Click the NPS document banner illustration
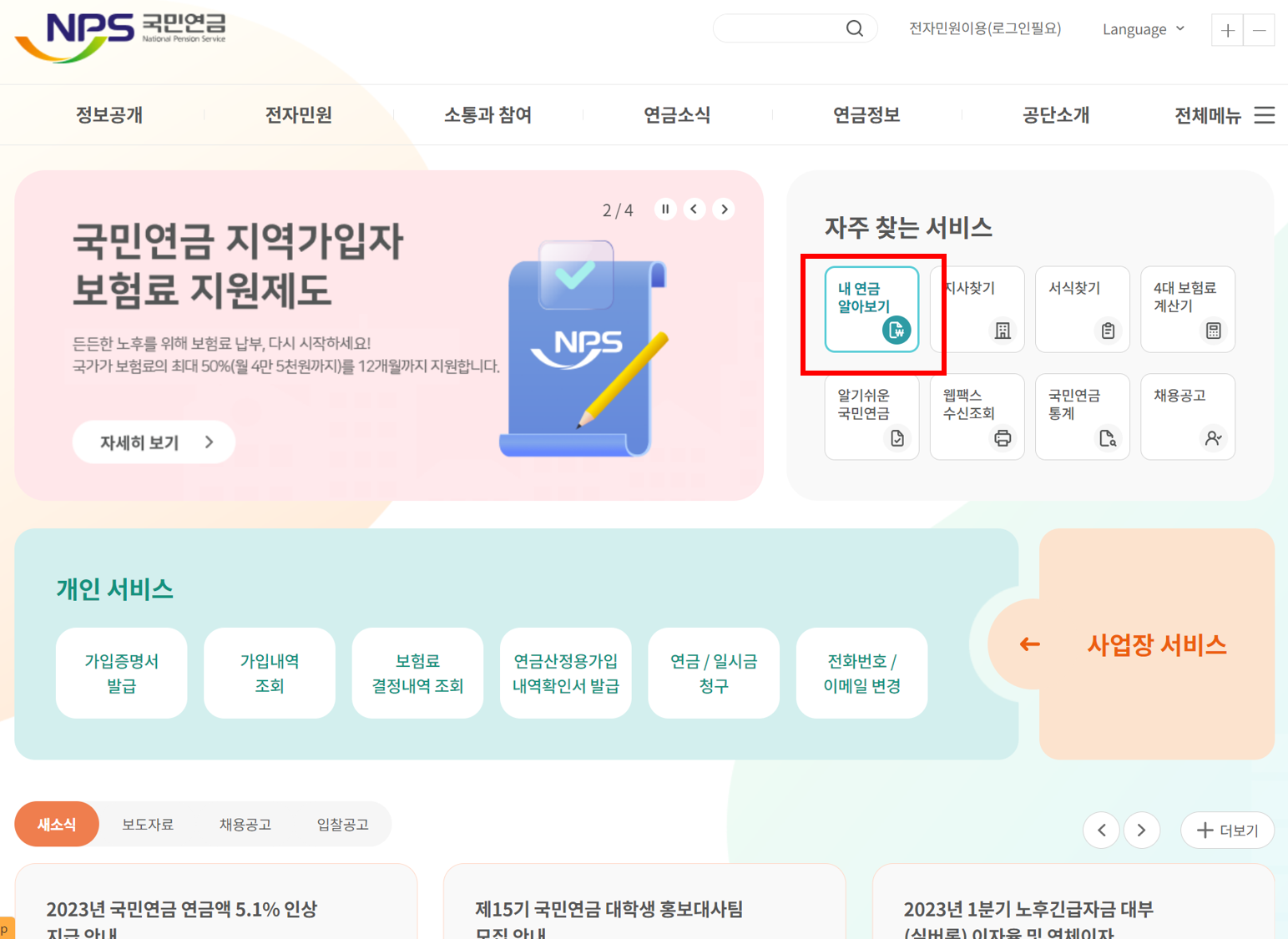The image size is (1288, 939). [584, 349]
